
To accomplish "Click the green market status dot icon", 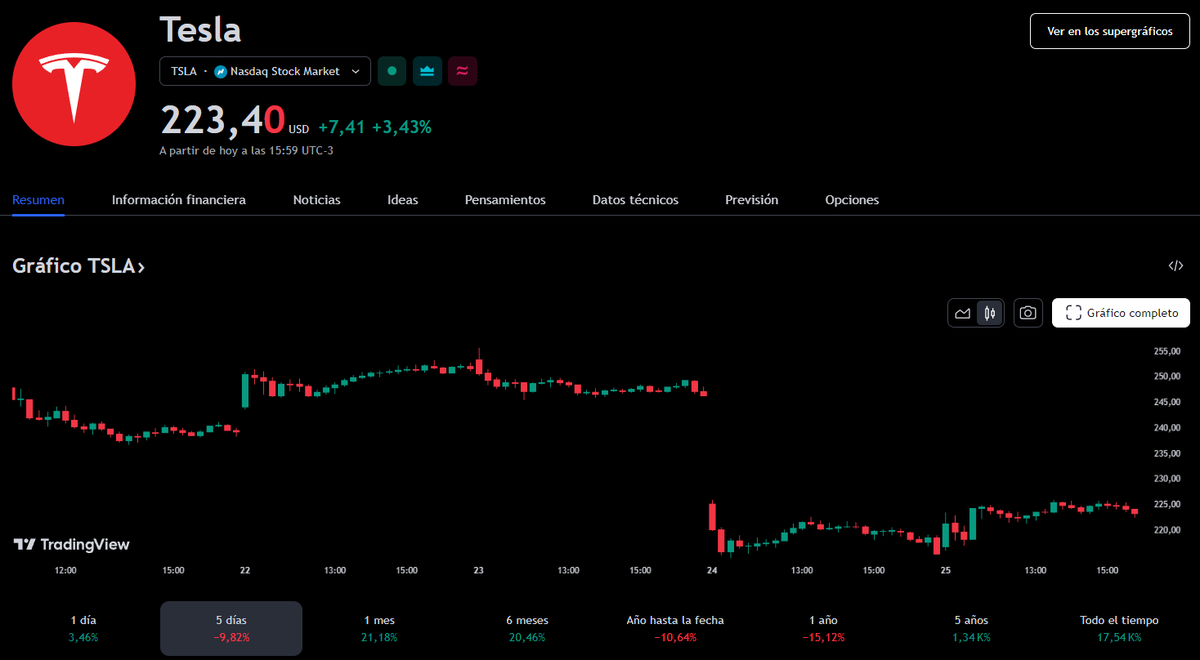I will coord(392,71).
